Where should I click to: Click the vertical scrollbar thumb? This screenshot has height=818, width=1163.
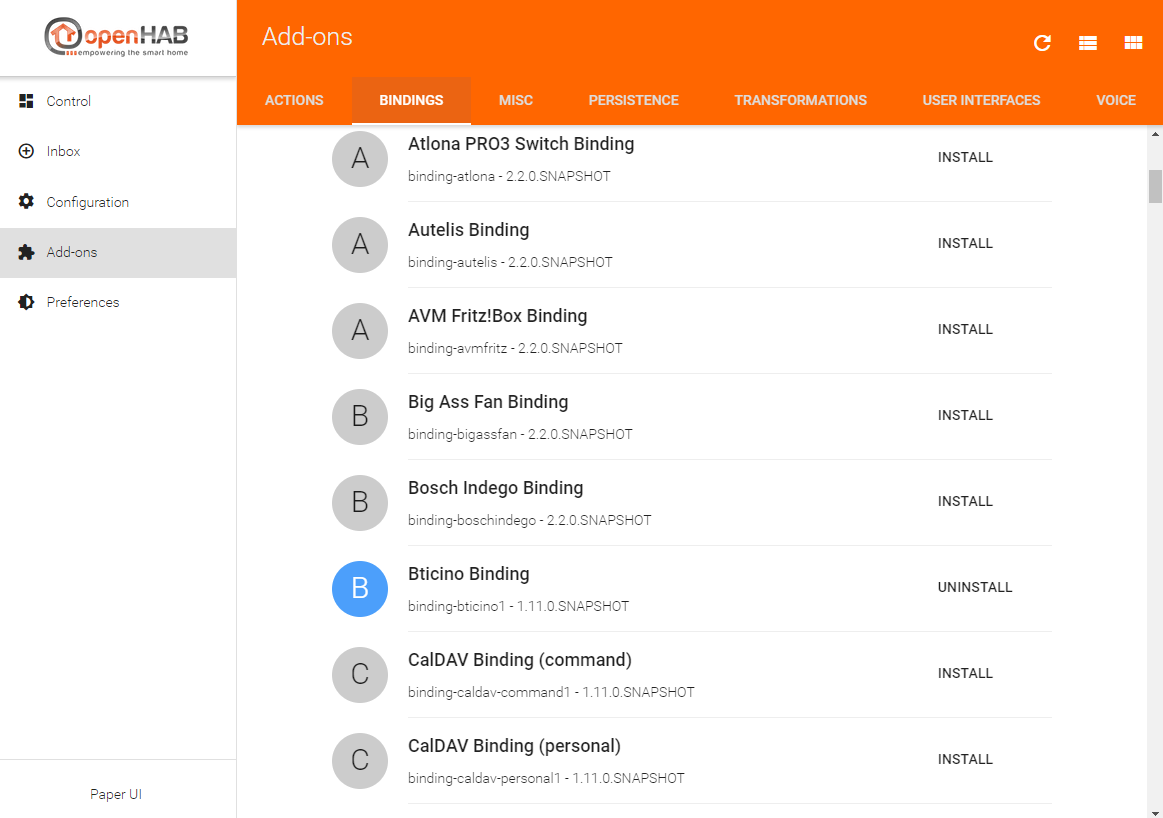[x=1155, y=186]
